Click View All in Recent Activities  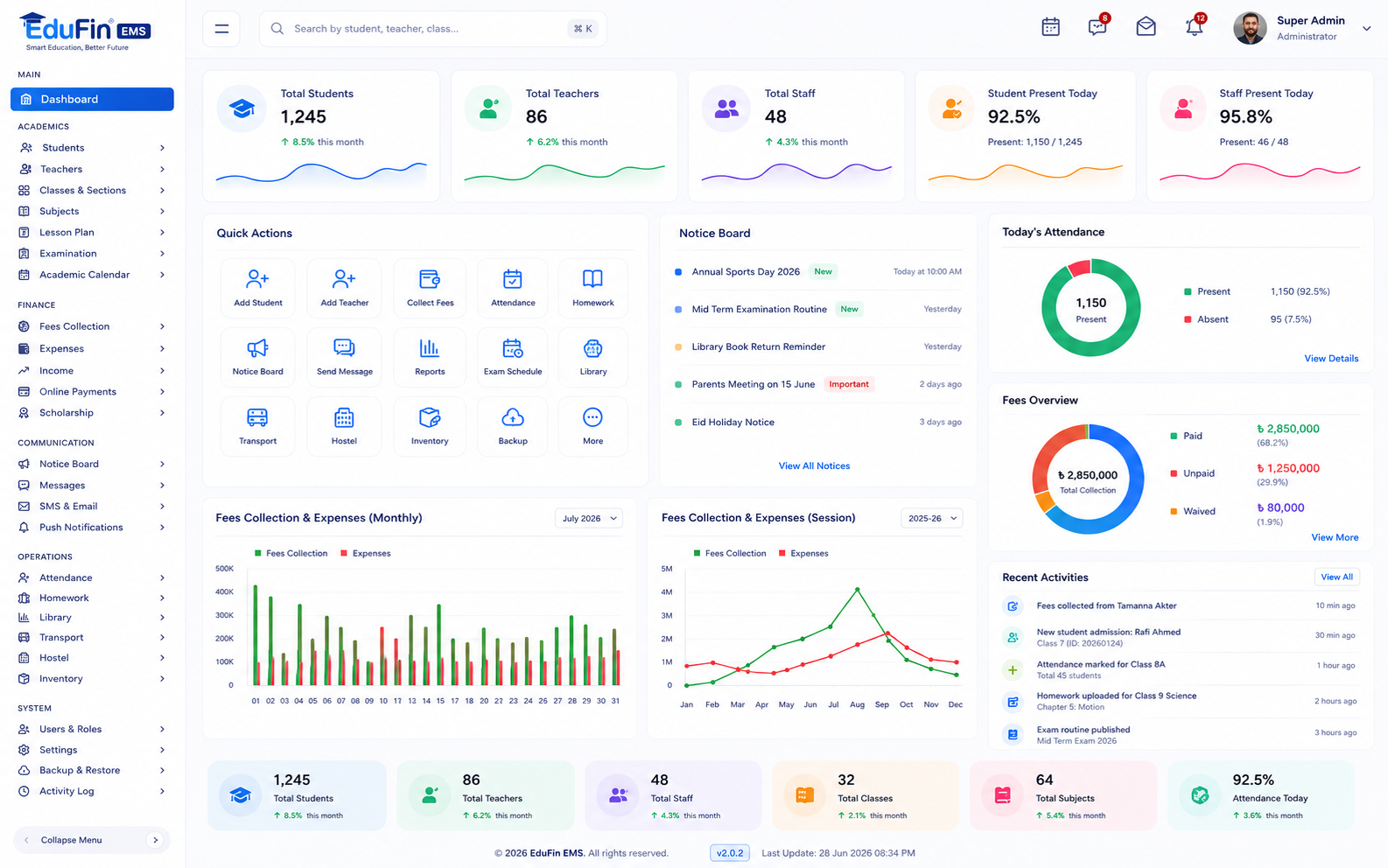click(1336, 577)
